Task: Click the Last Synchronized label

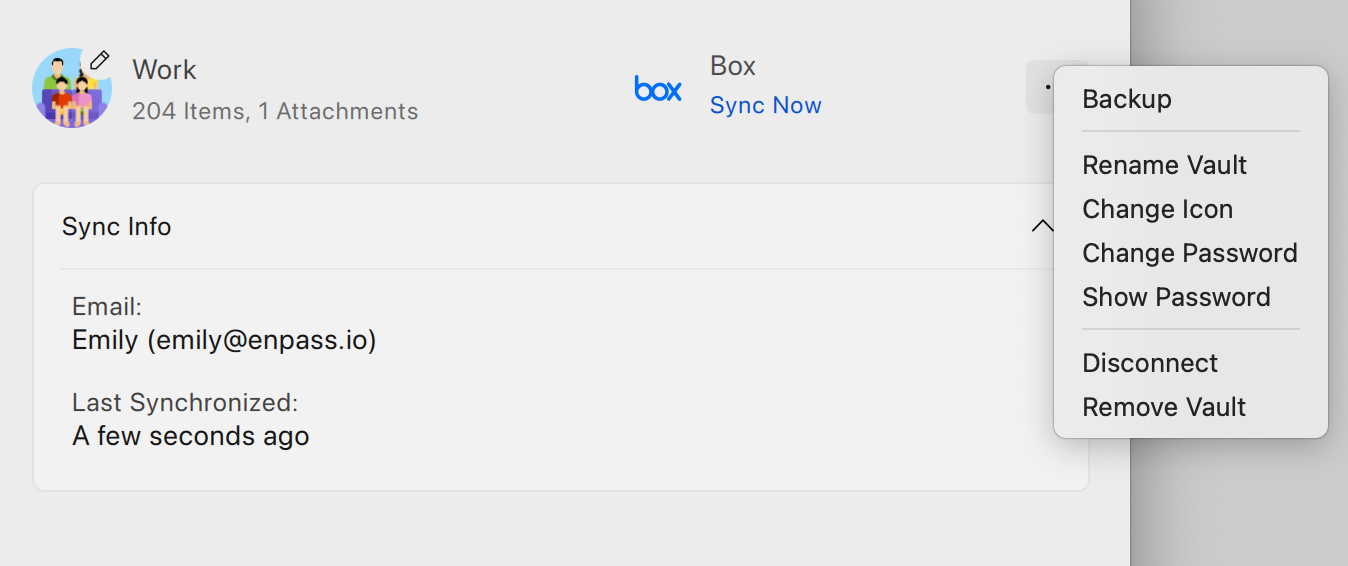Action: 185,403
